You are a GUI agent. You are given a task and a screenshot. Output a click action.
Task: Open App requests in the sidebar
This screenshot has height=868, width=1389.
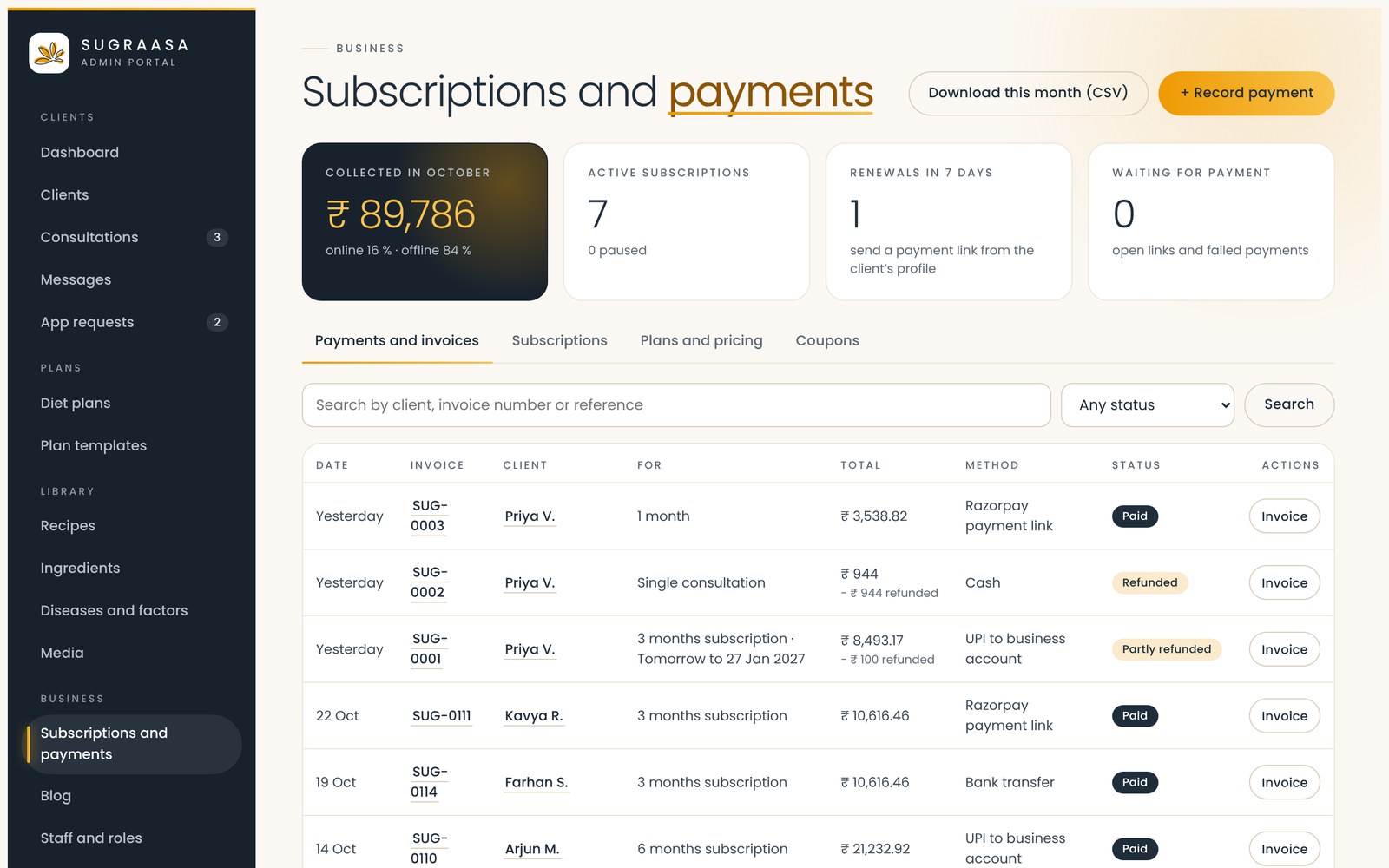point(131,322)
